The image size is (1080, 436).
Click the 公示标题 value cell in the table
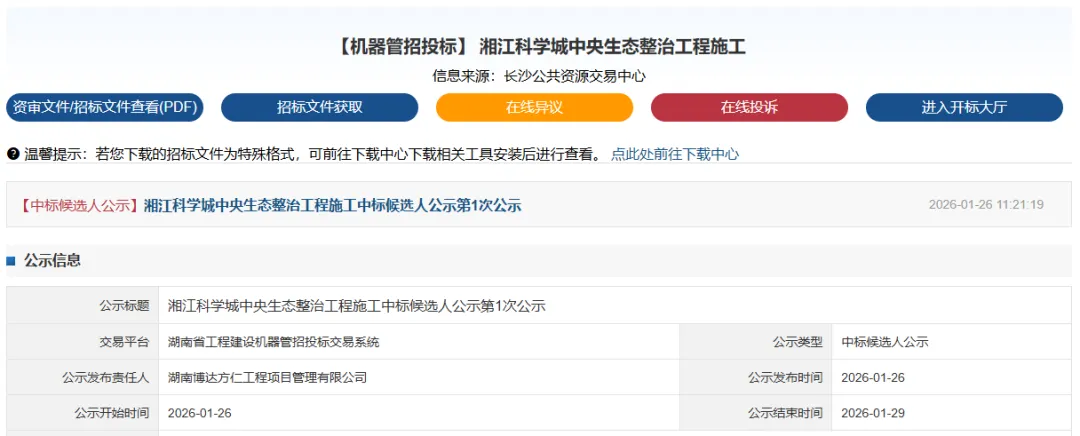(356, 306)
